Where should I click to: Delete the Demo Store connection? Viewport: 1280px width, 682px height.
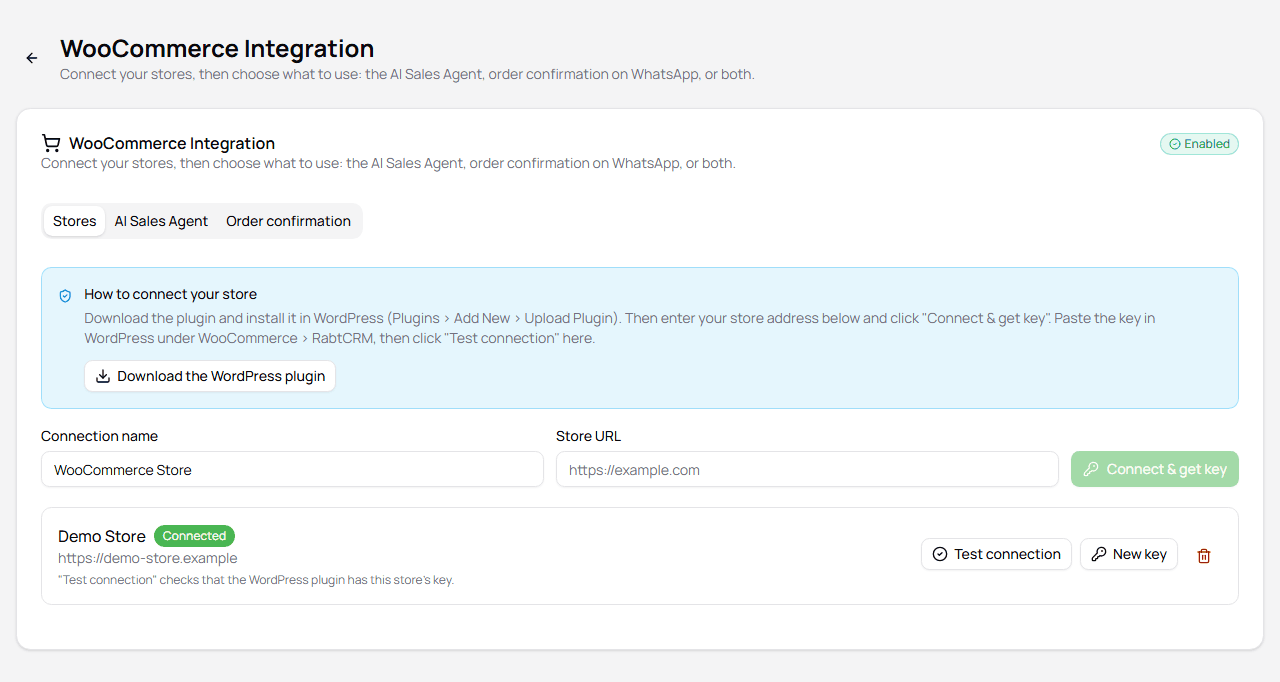(1204, 555)
